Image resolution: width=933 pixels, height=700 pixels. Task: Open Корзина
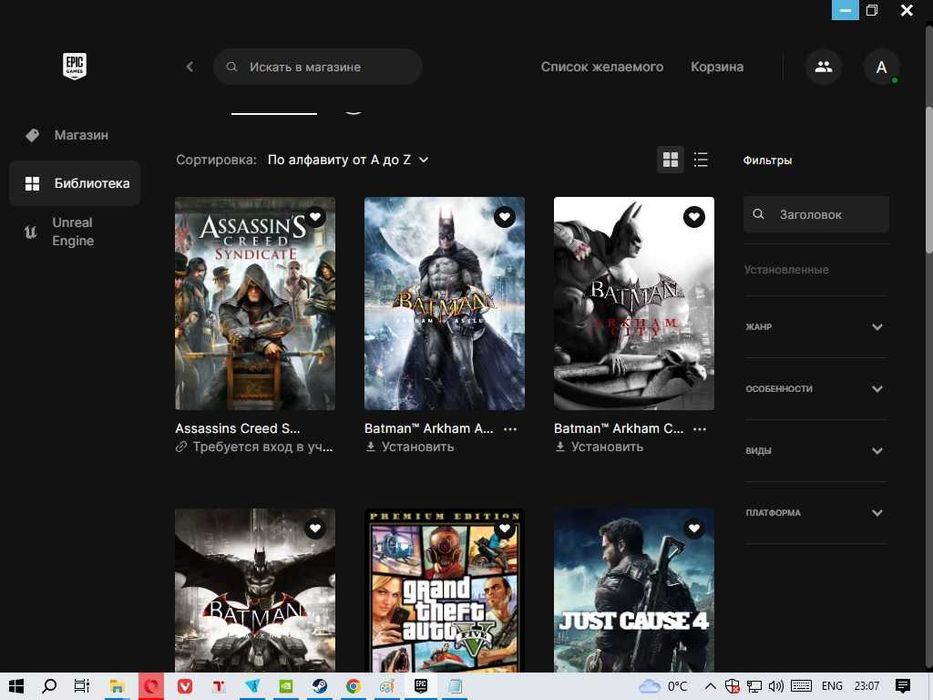click(717, 67)
